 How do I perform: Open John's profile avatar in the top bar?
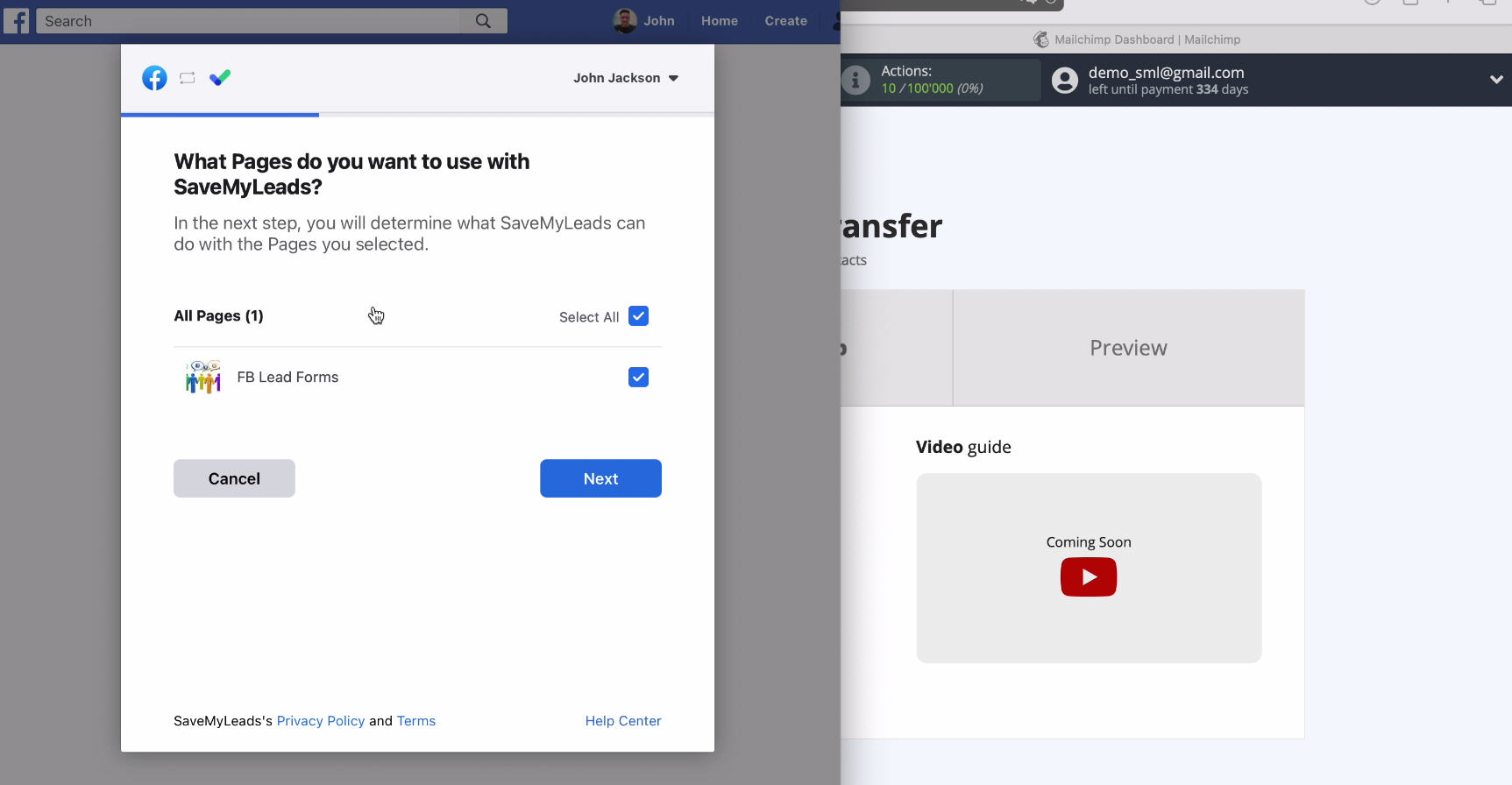click(625, 21)
